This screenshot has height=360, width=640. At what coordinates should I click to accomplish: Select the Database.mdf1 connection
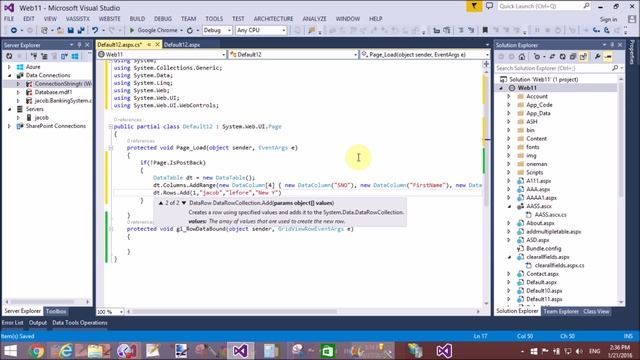click(x=53, y=92)
